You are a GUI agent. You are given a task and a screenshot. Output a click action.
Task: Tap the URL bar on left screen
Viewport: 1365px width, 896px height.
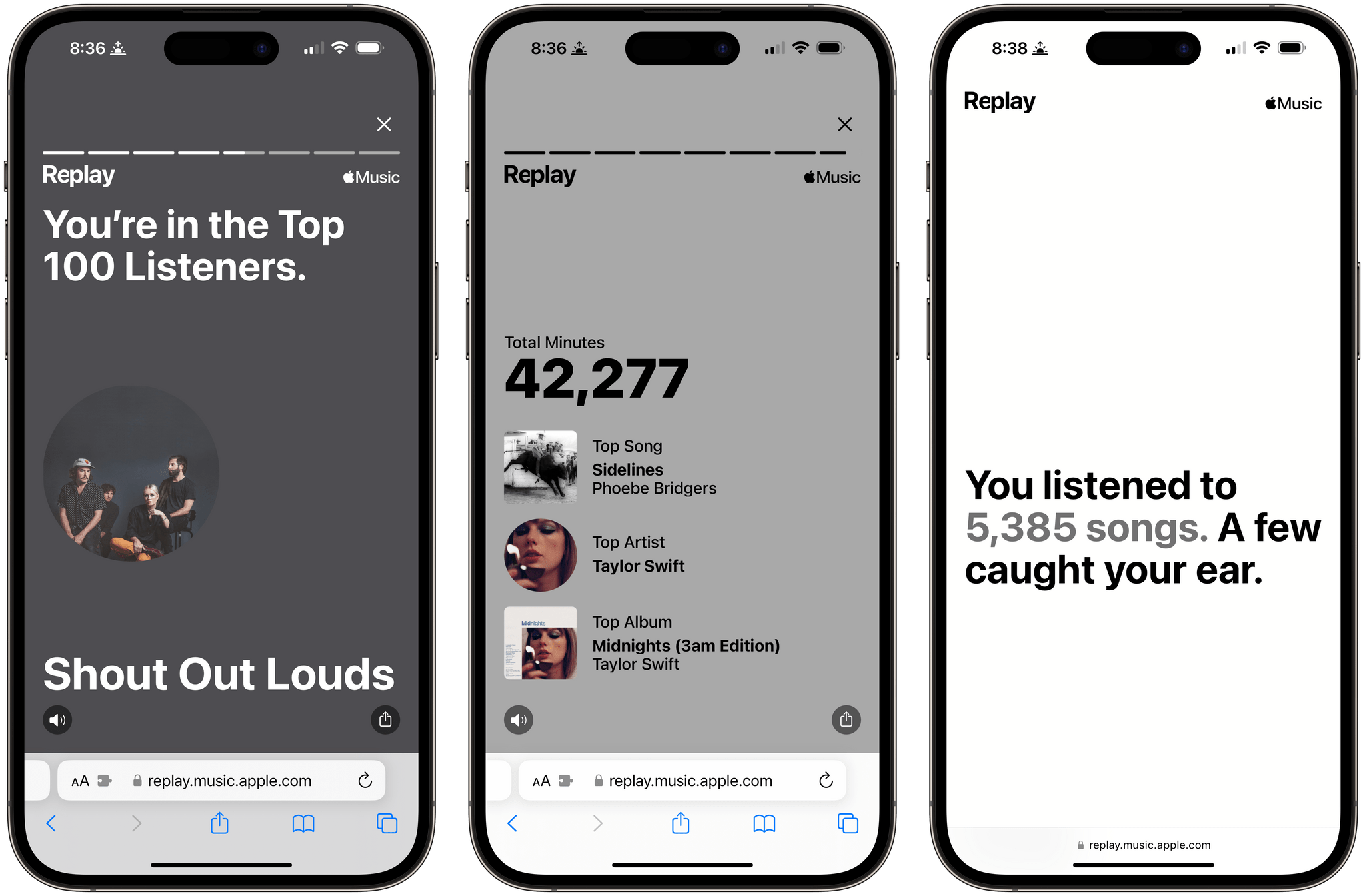pyautogui.click(x=230, y=775)
